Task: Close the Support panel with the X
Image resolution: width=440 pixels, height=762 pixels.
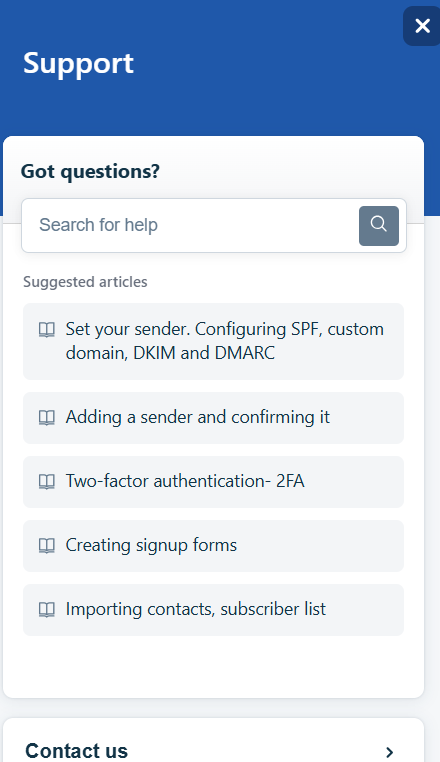Action: [x=422, y=26]
